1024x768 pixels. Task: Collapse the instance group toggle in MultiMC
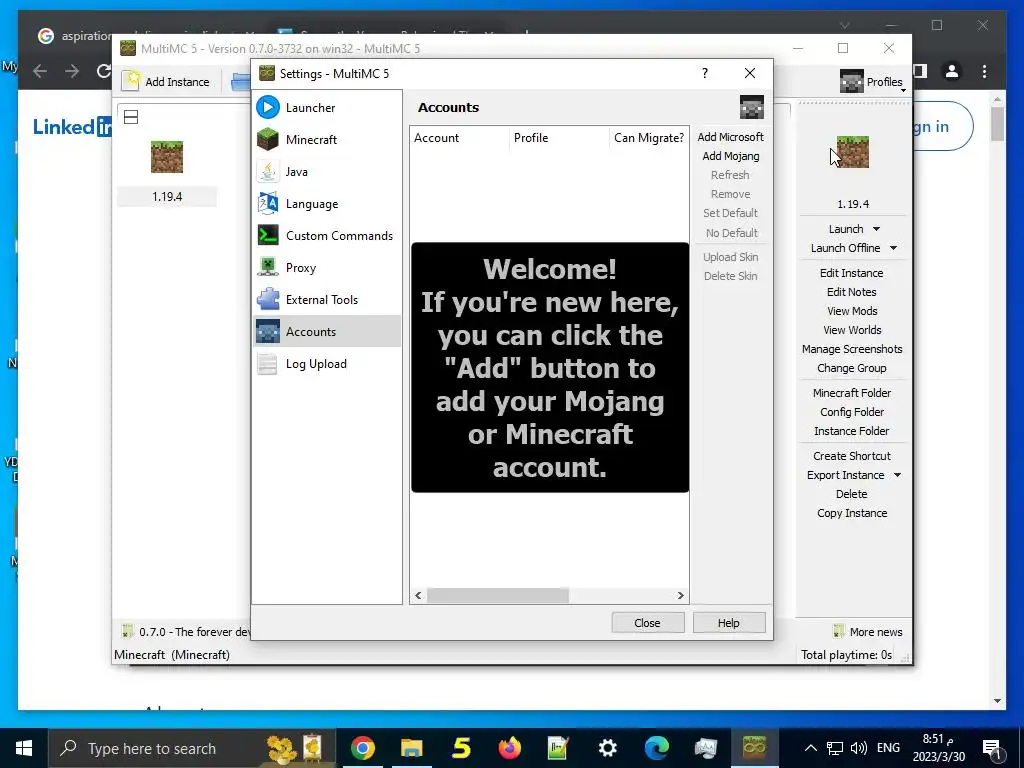(x=131, y=118)
